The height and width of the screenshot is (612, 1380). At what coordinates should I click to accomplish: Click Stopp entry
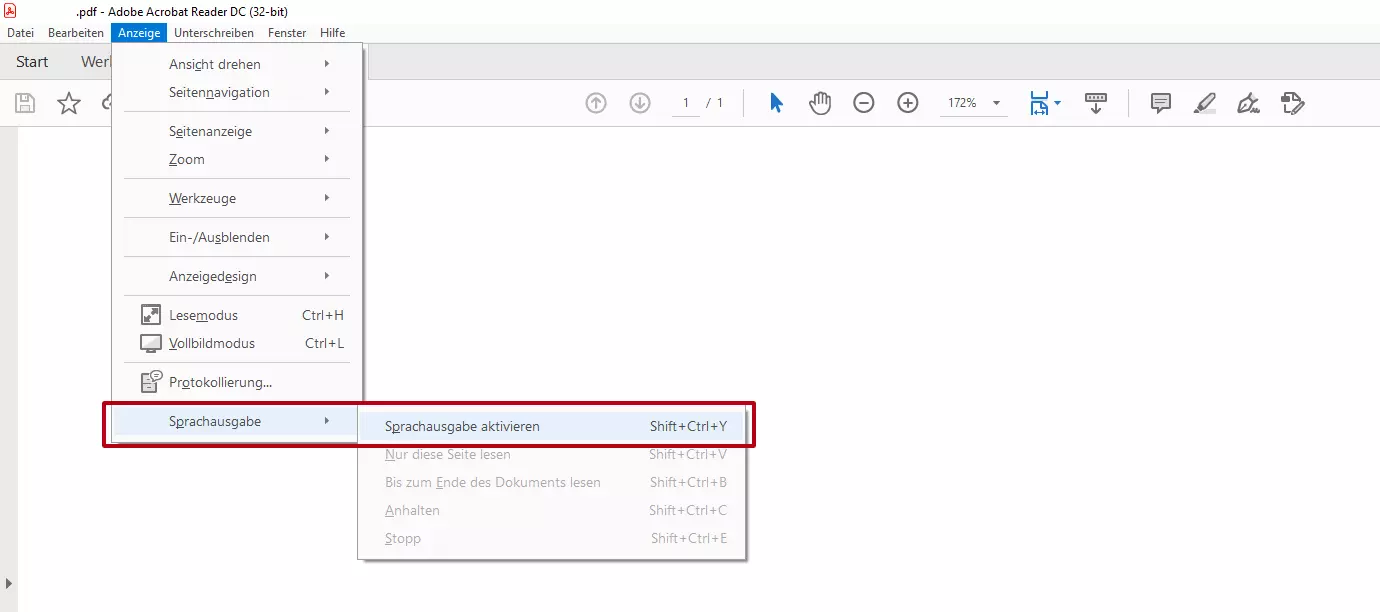552,538
